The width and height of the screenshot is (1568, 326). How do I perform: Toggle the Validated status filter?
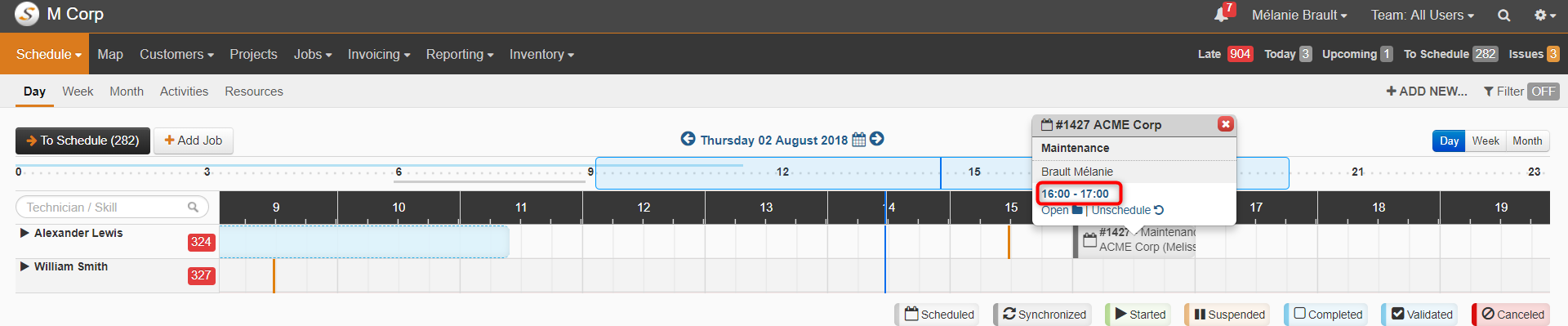pyautogui.click(x=1422, y=315)
